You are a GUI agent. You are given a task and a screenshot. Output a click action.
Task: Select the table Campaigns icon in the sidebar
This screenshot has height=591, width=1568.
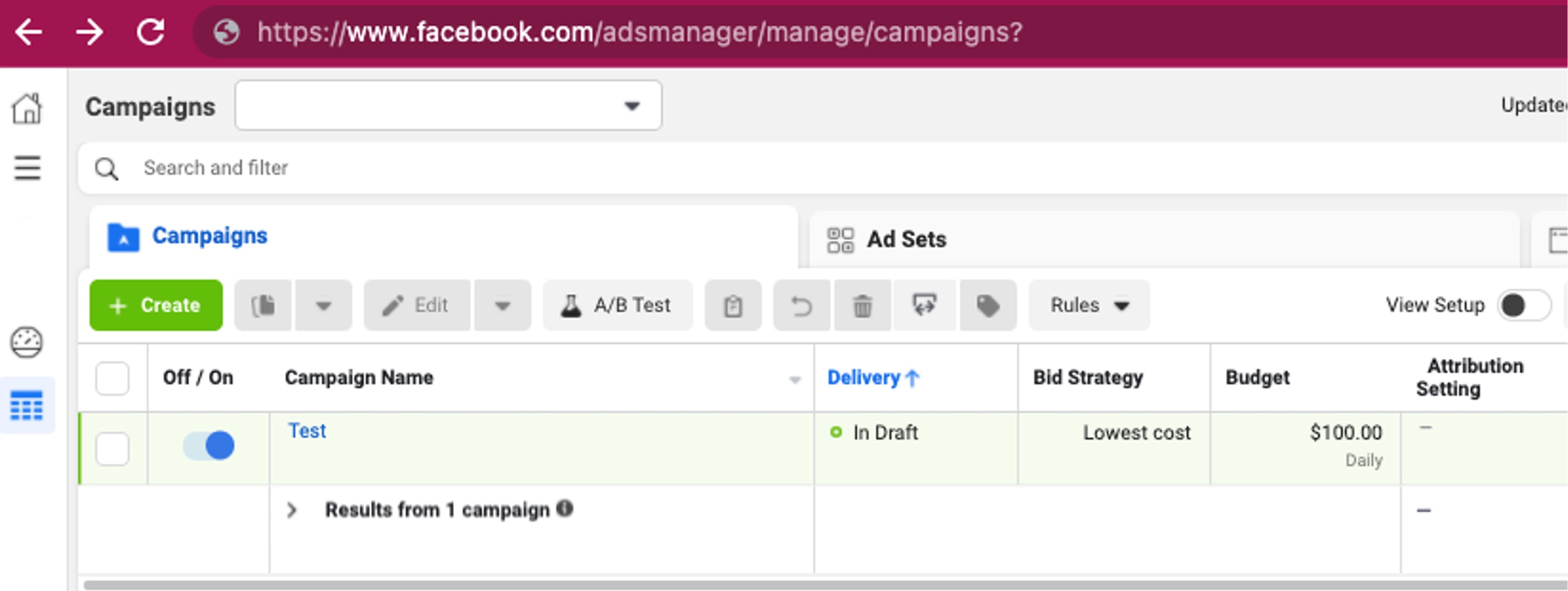(27, 405)
